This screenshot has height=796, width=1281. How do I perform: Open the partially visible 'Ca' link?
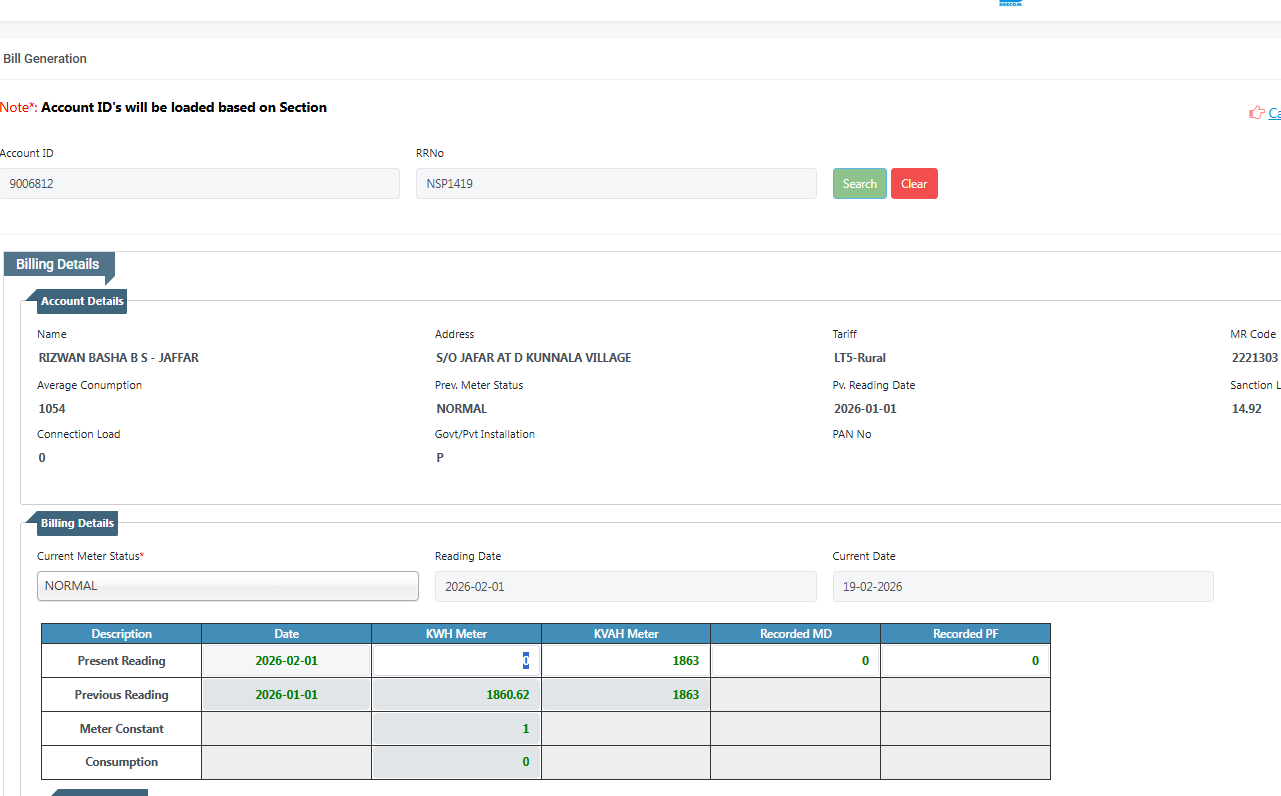click(1274, 113)
